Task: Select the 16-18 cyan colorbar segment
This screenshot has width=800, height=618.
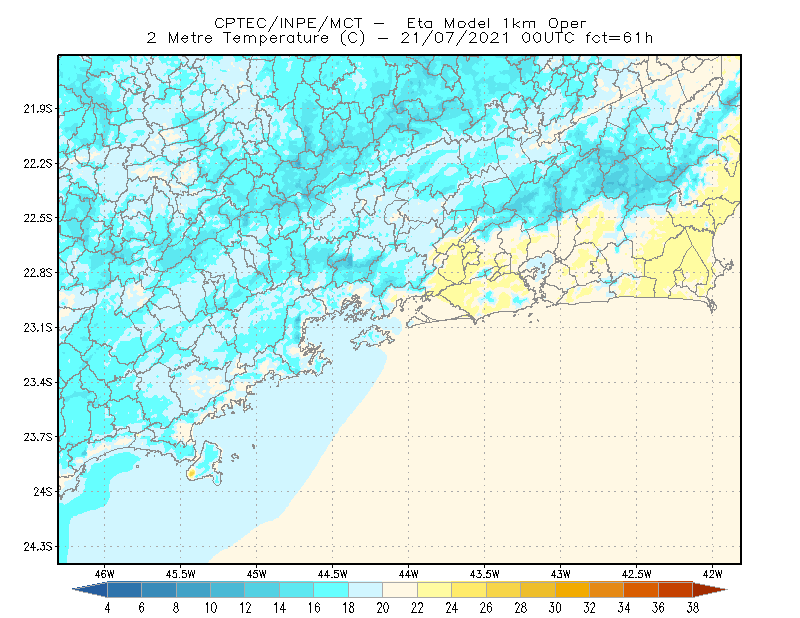Action: pos(331,590)
